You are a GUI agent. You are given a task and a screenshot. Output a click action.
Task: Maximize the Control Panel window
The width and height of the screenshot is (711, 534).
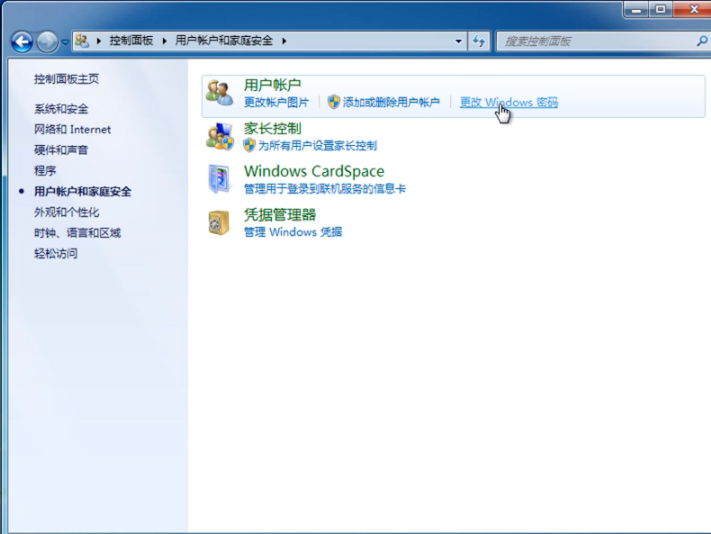[x=661, y=9]
